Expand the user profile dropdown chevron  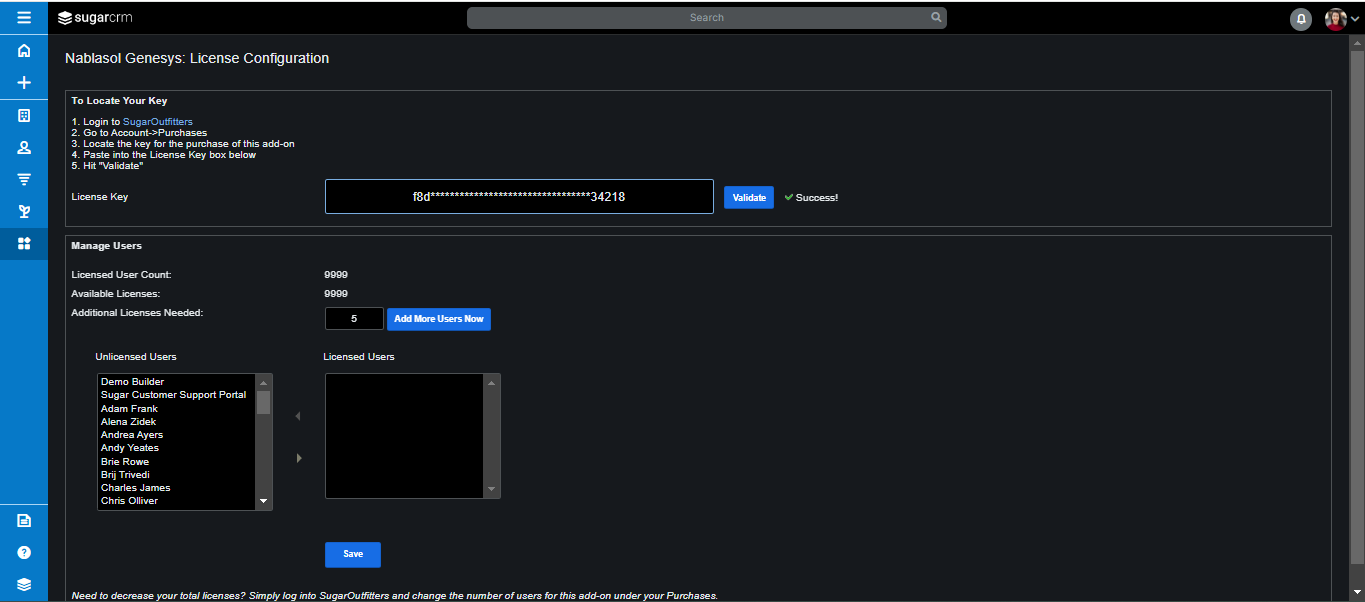[1355, 19]
